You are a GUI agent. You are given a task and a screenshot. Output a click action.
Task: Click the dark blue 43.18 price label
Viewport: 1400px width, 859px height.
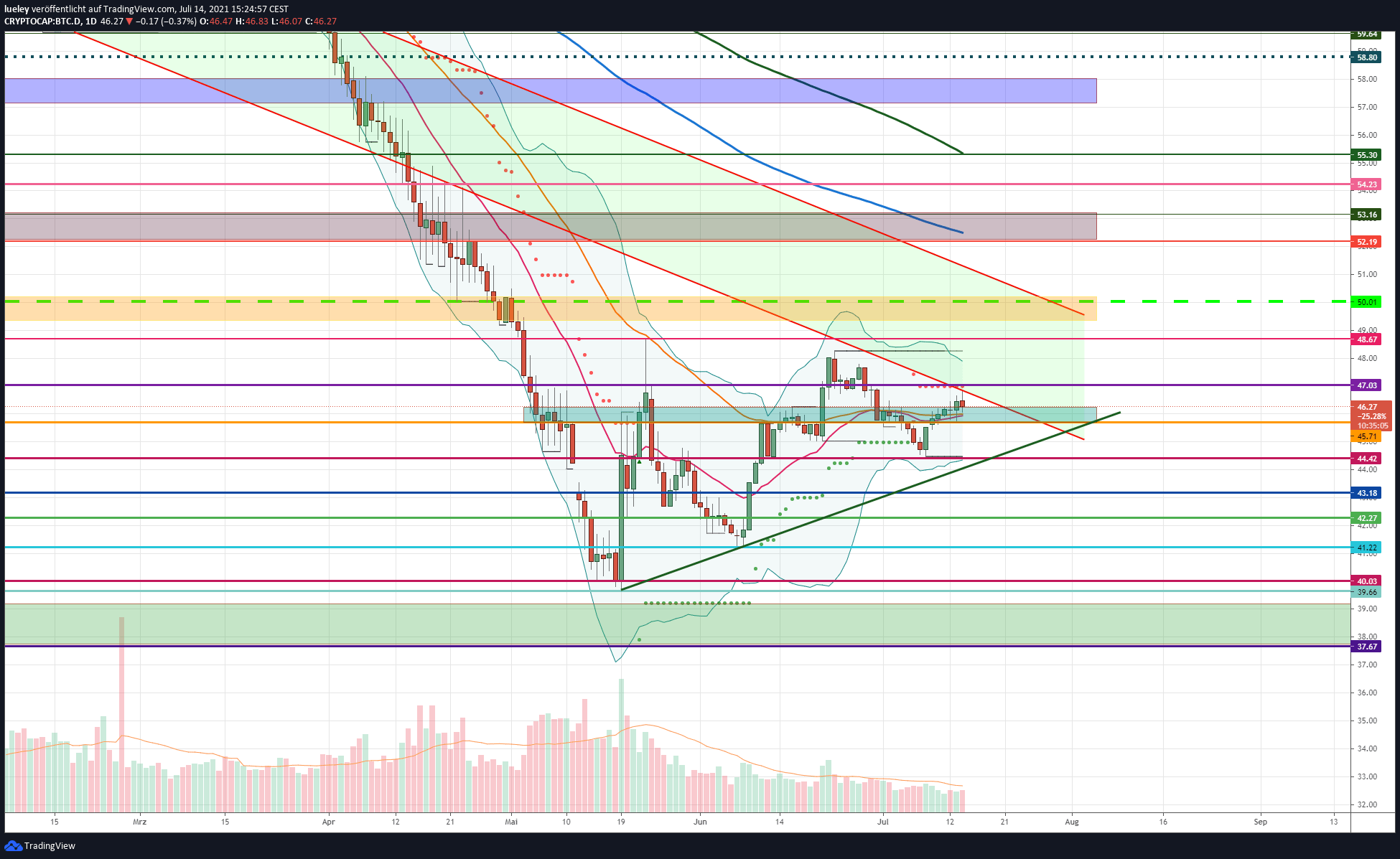[x=1367, y=493]
